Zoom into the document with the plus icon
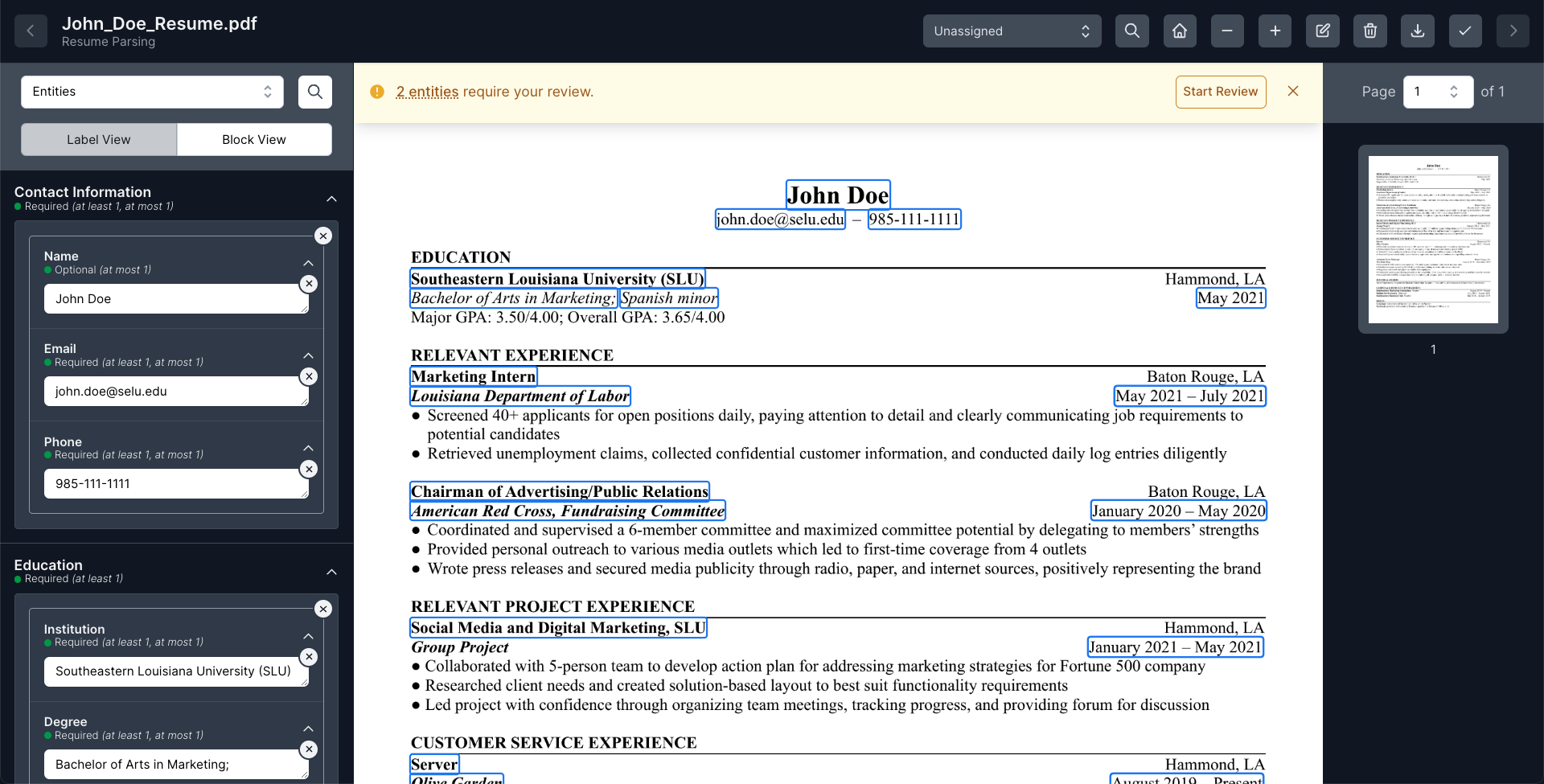This screenshot has height=784, width=1544. pyautogui.click(x=1275, y=31)
